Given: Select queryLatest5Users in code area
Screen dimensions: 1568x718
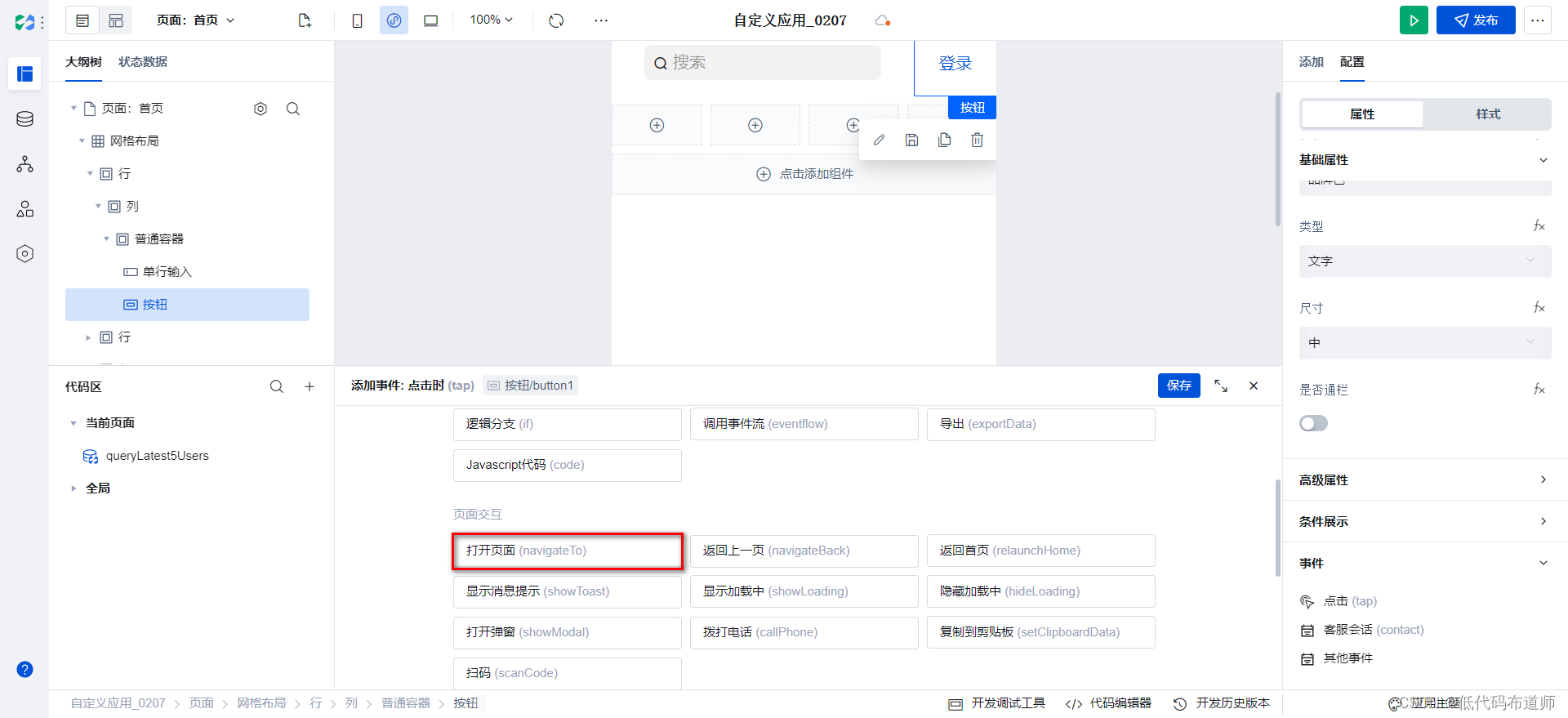Looking at the screenshot, I should point(157,456).
